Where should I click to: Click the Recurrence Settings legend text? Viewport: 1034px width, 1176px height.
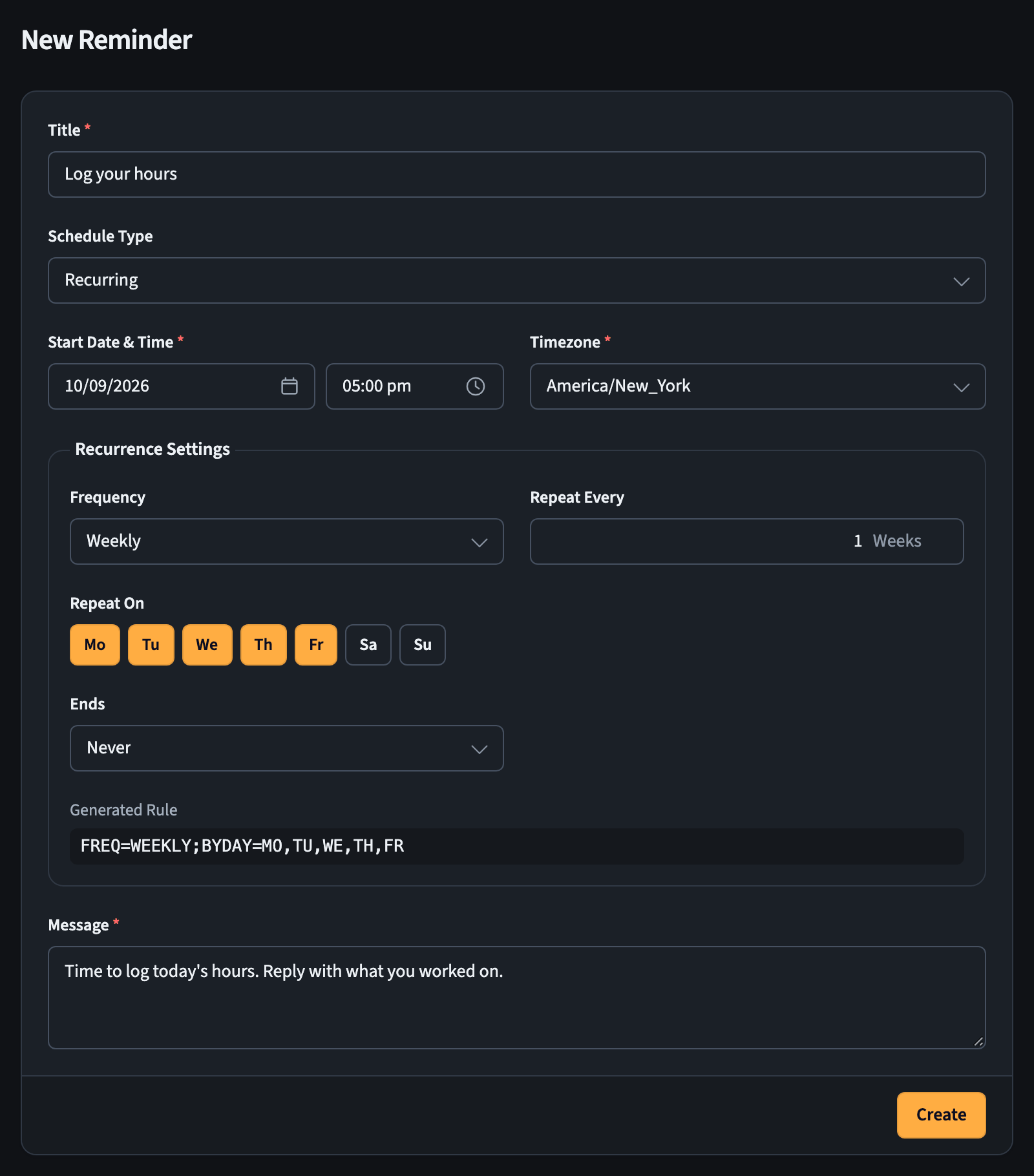(153, 449)
